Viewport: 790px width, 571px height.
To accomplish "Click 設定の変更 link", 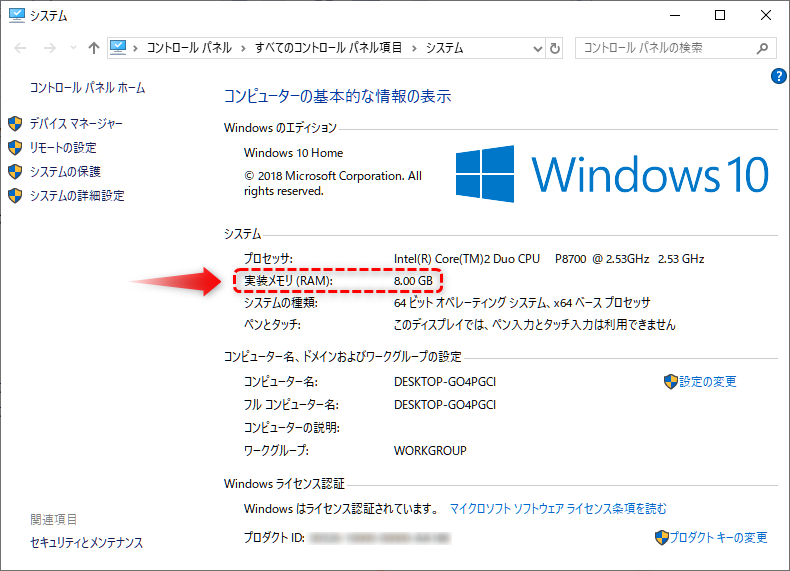I will pyautogui.click(x=708, y=382).
